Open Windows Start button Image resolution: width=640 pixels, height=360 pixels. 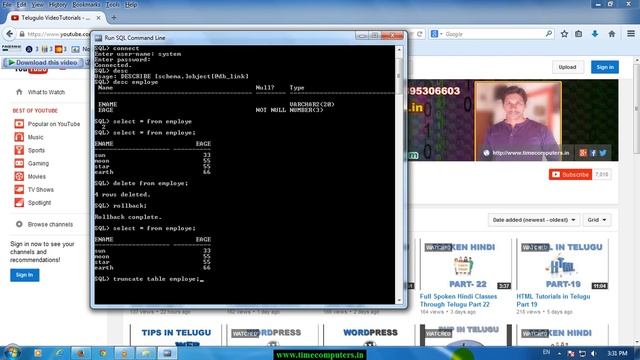11,352
